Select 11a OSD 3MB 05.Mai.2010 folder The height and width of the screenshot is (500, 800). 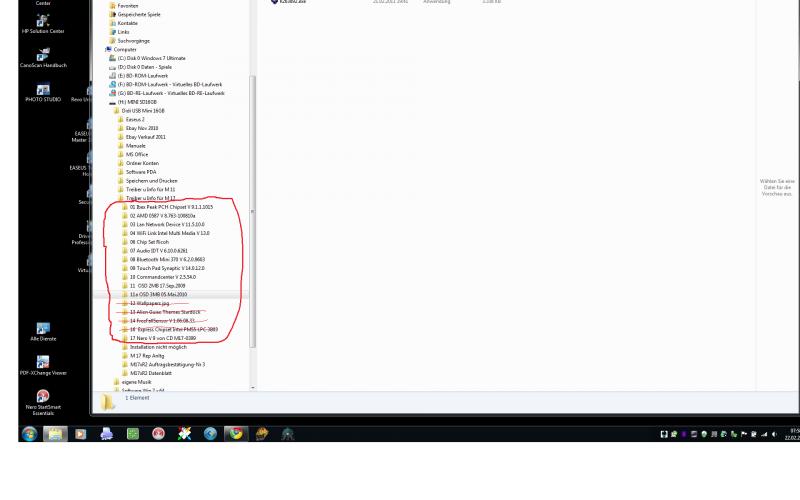point(155,294)
